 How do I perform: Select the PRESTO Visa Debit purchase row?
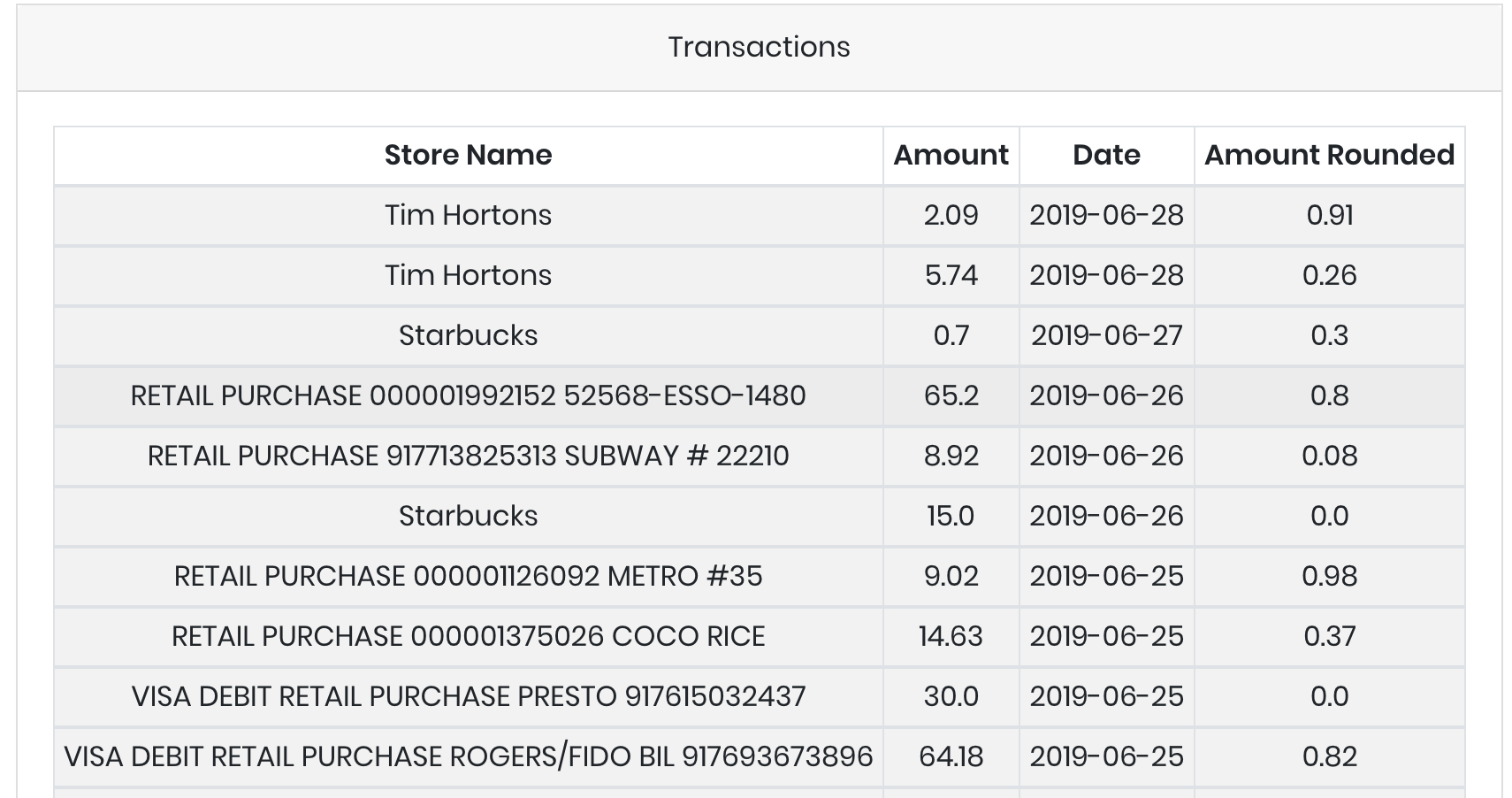coord(468,696)
